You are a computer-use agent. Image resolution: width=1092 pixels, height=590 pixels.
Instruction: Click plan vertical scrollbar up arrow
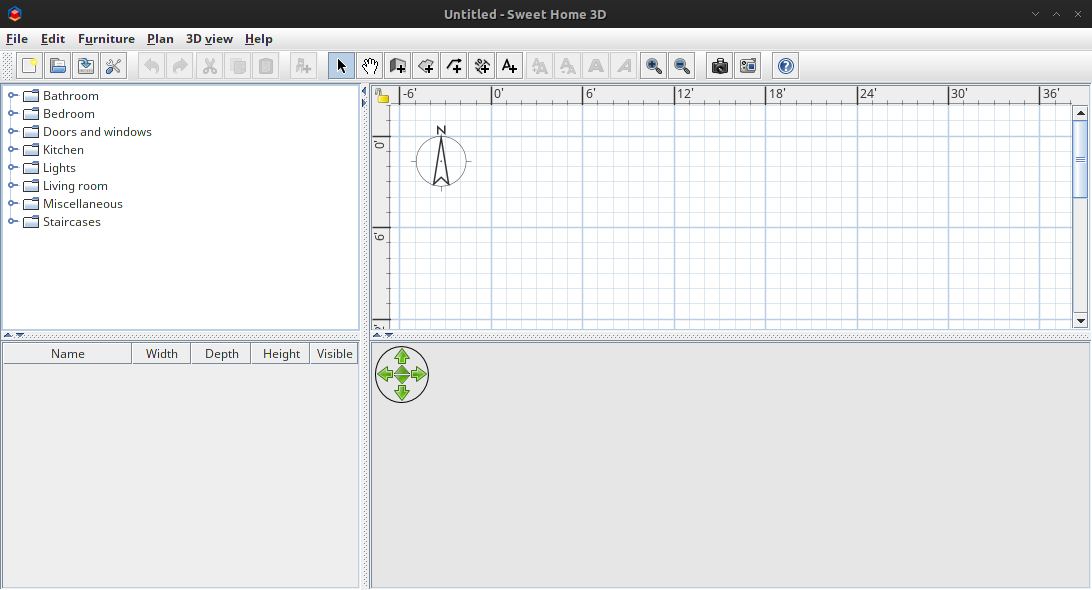1080,113
